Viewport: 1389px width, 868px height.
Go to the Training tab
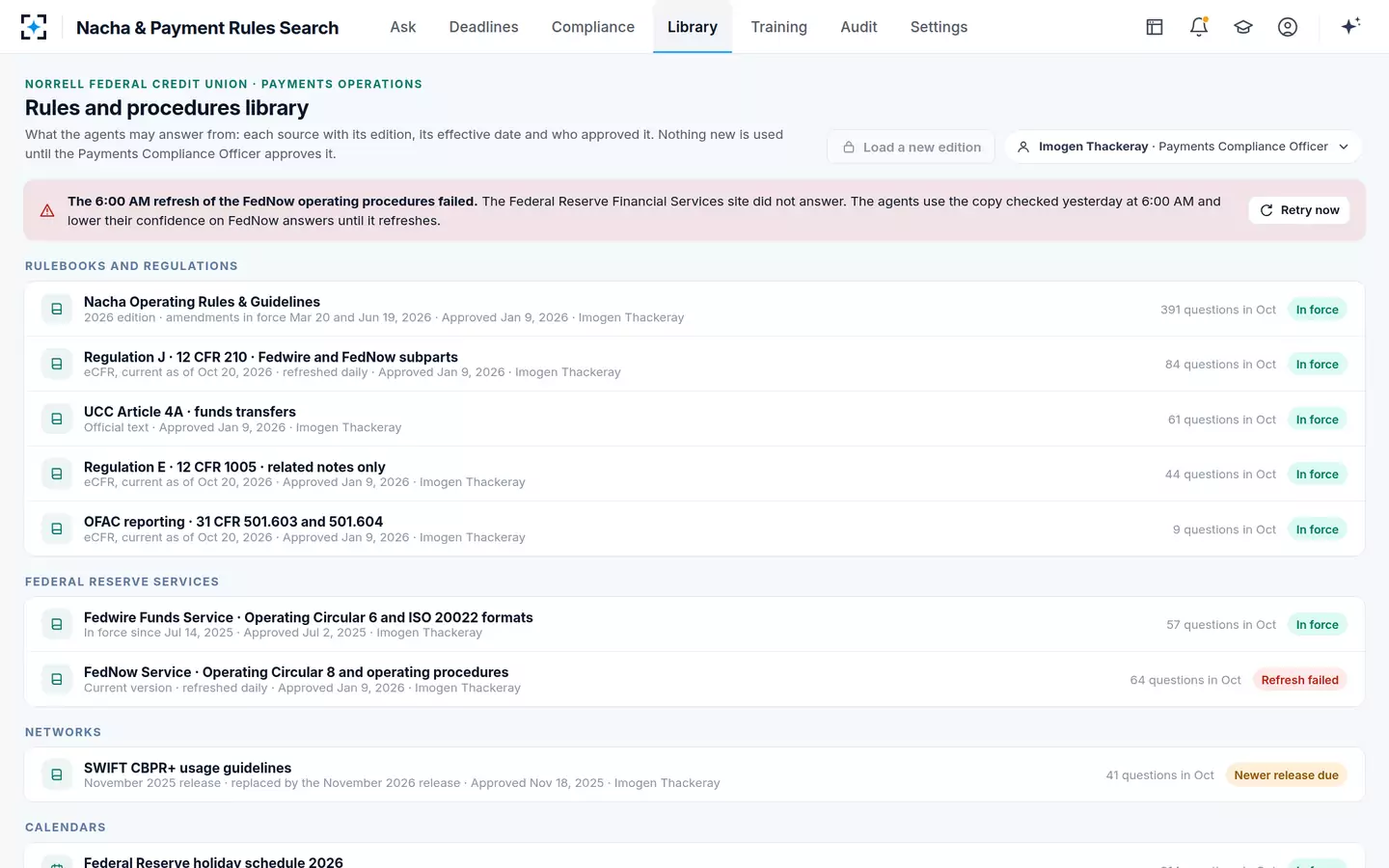tap(778, 27)
